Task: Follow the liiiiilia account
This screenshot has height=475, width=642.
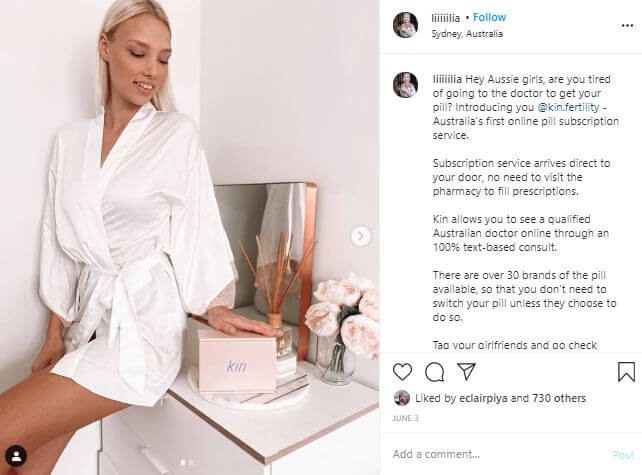Action: pyautogui.click(x=489, y=17)
